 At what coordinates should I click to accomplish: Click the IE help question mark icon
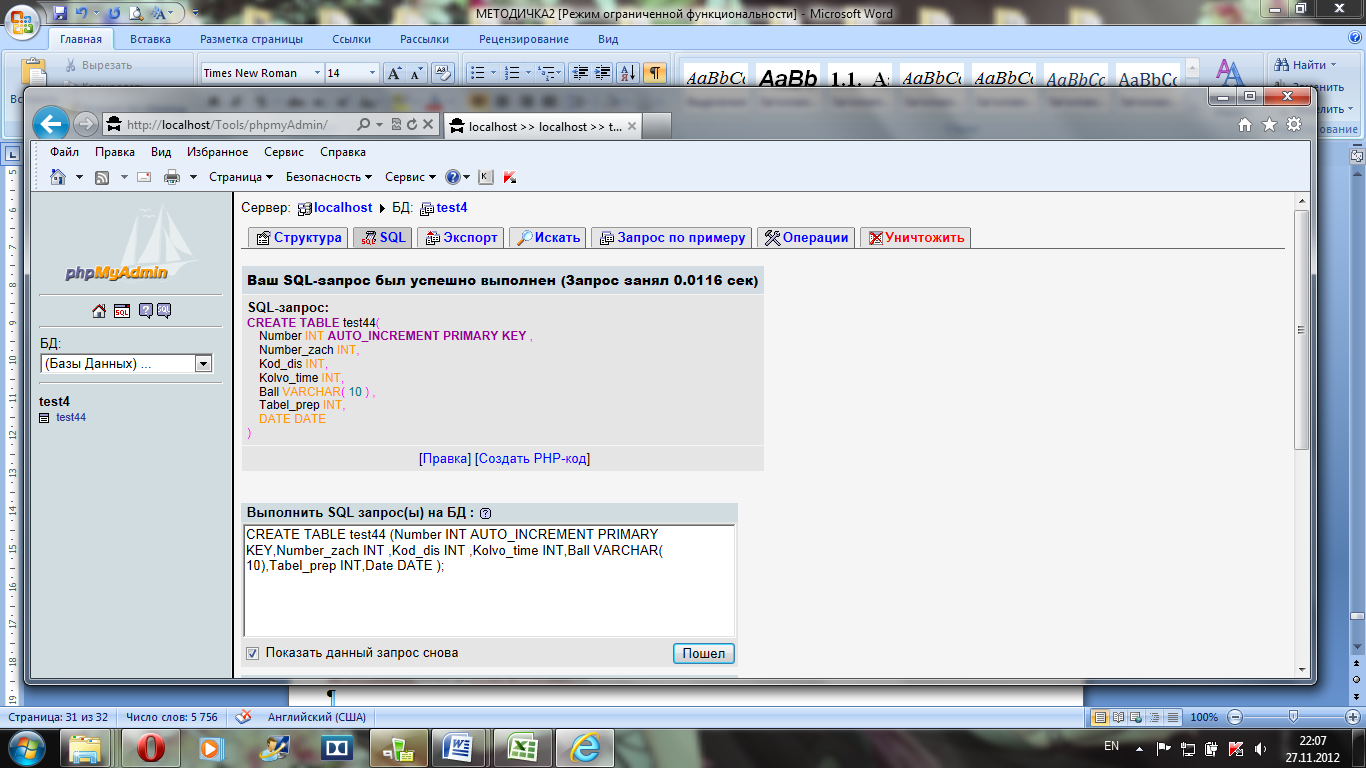[x=453, y=177]
